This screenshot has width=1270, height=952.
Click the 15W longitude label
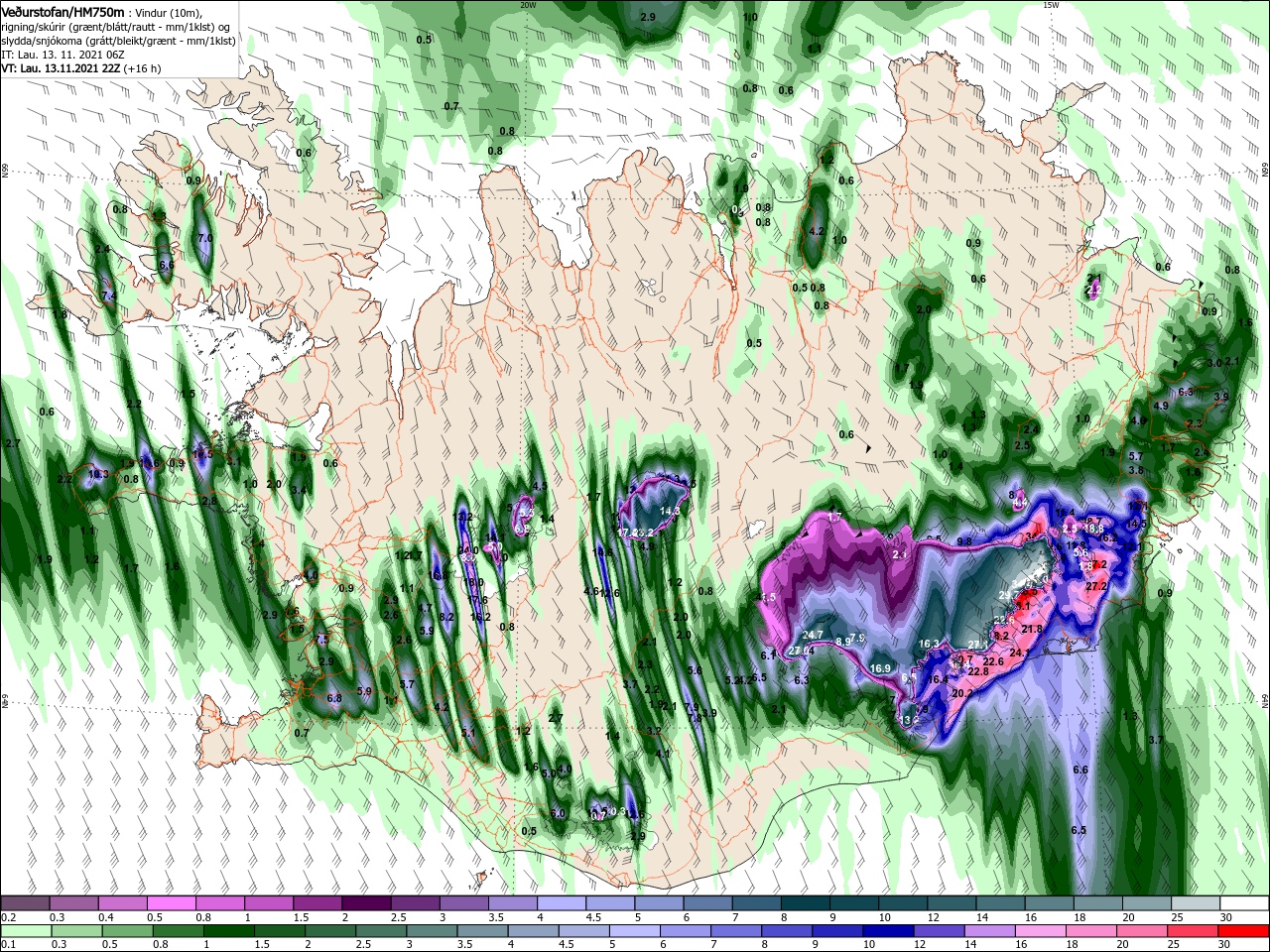pos(1051,5)
